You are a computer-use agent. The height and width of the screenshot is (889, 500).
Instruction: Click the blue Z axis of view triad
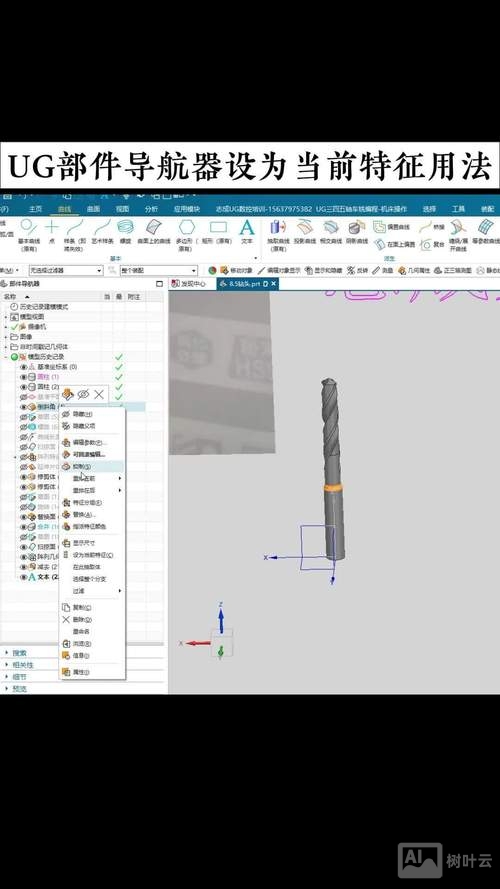pyautogui.click(x=221, y=619)
